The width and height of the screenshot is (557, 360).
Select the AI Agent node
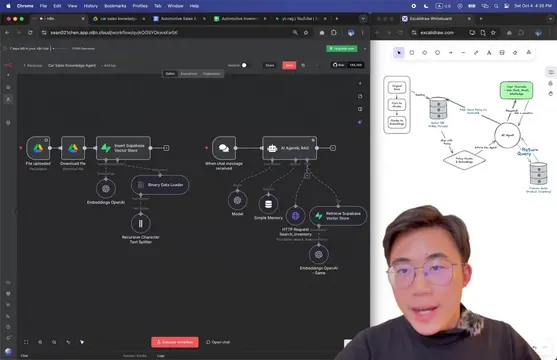(x=289, y=148)
